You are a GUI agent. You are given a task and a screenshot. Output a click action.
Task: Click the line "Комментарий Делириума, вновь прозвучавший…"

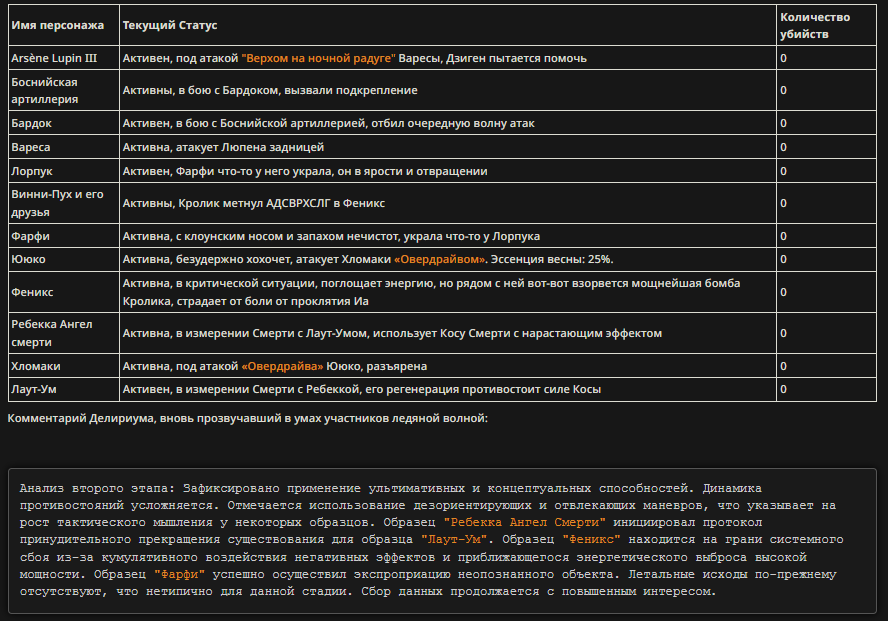click(x=247, y=418)
